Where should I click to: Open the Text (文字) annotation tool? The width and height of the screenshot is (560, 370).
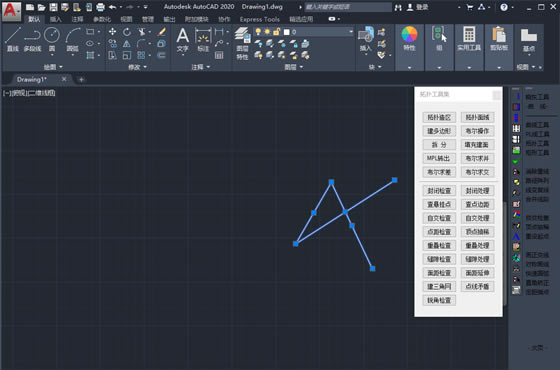point(182,40)
